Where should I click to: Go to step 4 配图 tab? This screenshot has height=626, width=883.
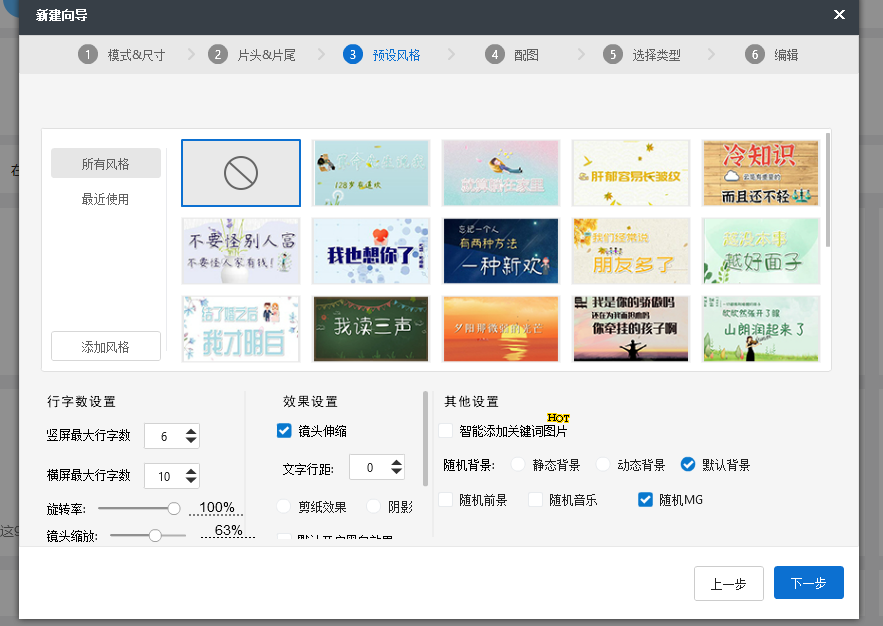[x=512, y=55]
